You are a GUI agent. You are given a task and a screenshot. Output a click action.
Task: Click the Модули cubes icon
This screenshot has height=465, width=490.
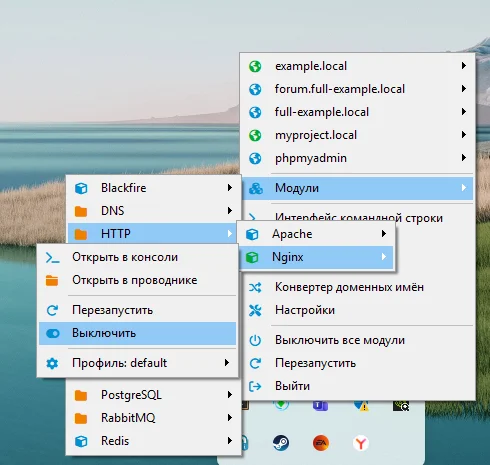256,188
